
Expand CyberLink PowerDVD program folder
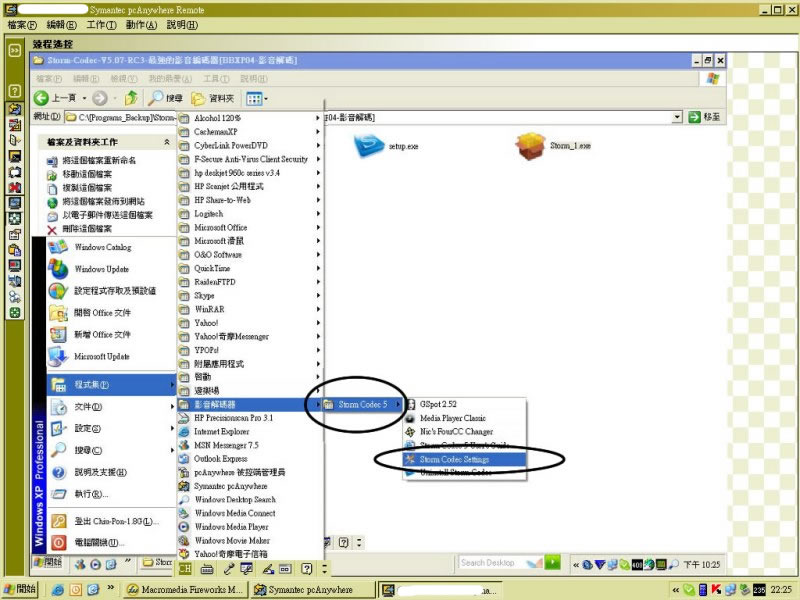[250, 145]
